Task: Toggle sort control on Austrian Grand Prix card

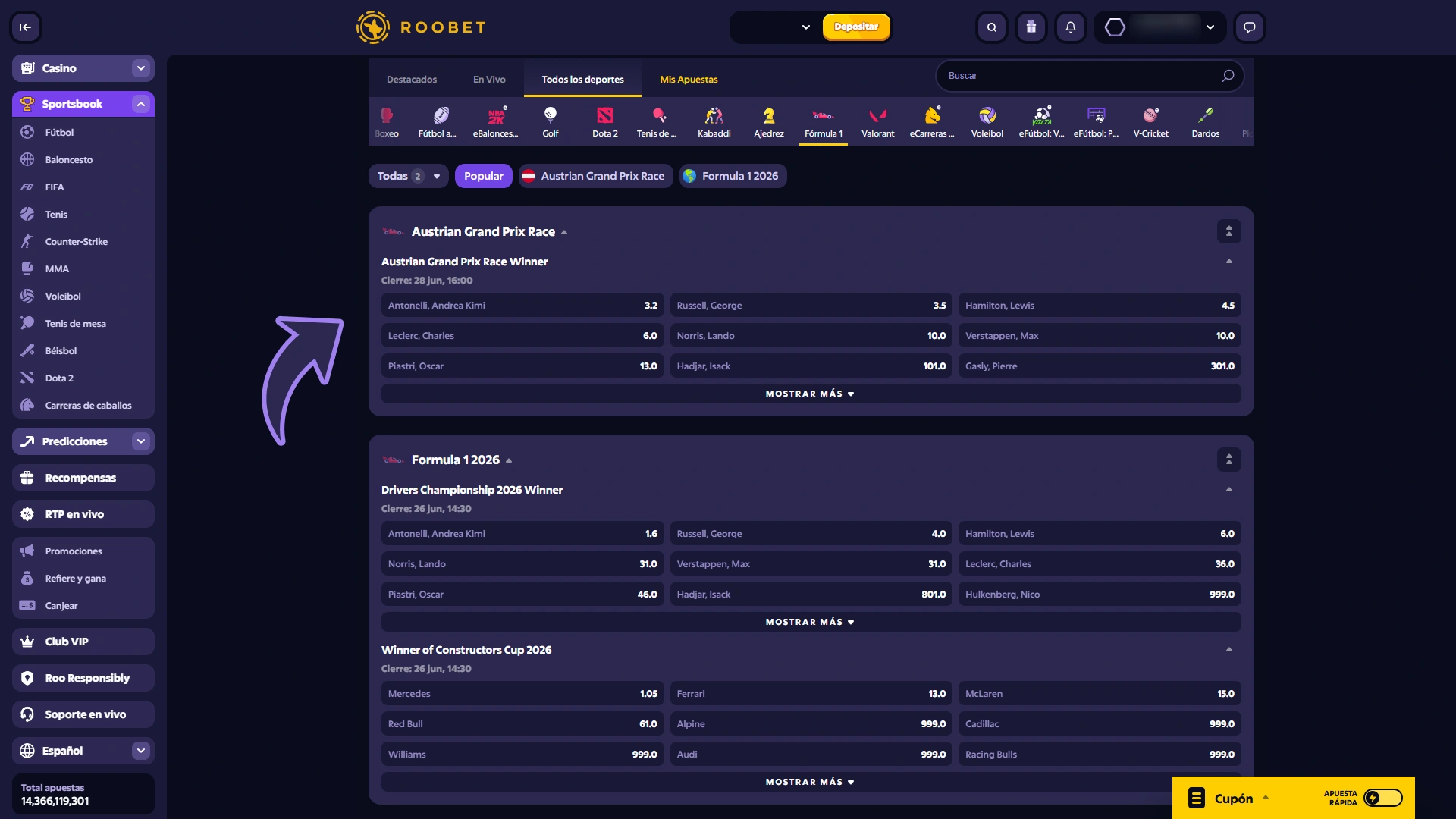Action: tap(1228, 231)
